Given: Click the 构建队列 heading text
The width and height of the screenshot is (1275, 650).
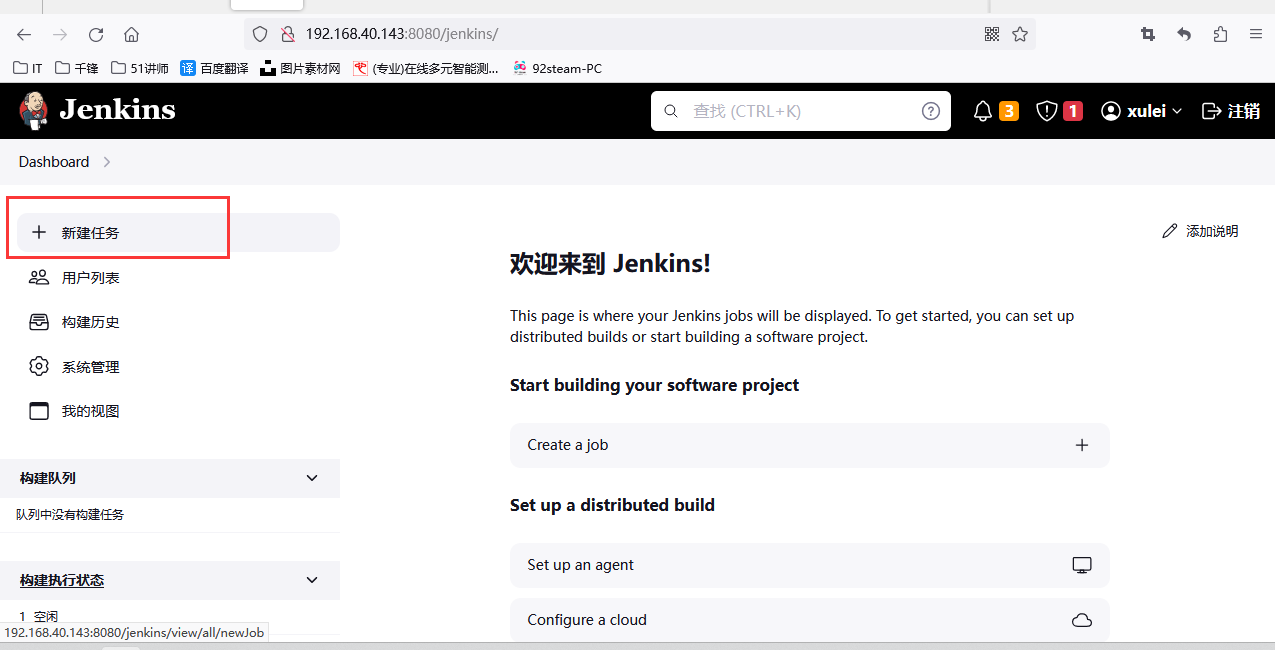Looking at the screenshot, I should (x=48, y=478).
